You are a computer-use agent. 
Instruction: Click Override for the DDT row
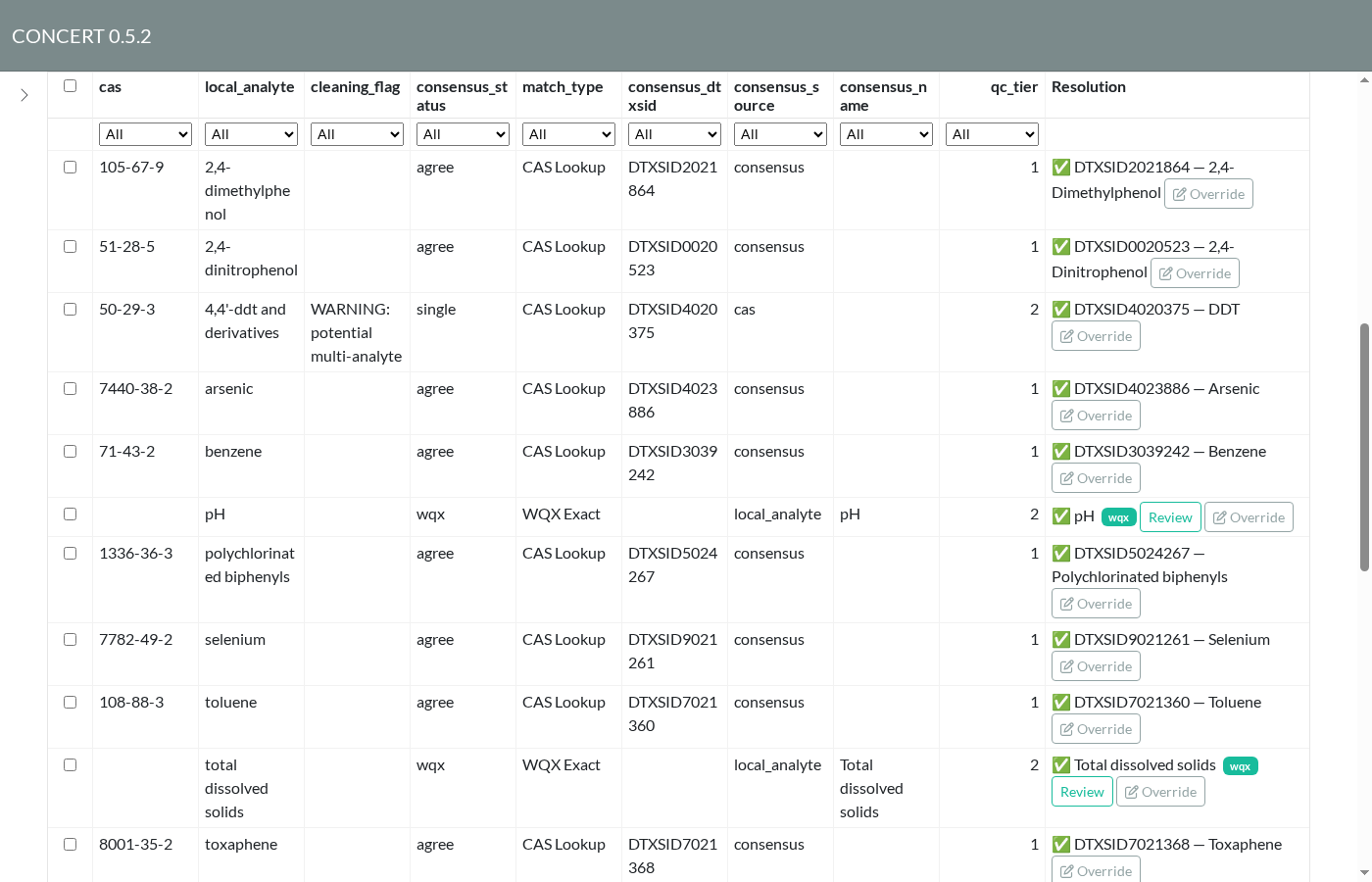pos(1096,336)
